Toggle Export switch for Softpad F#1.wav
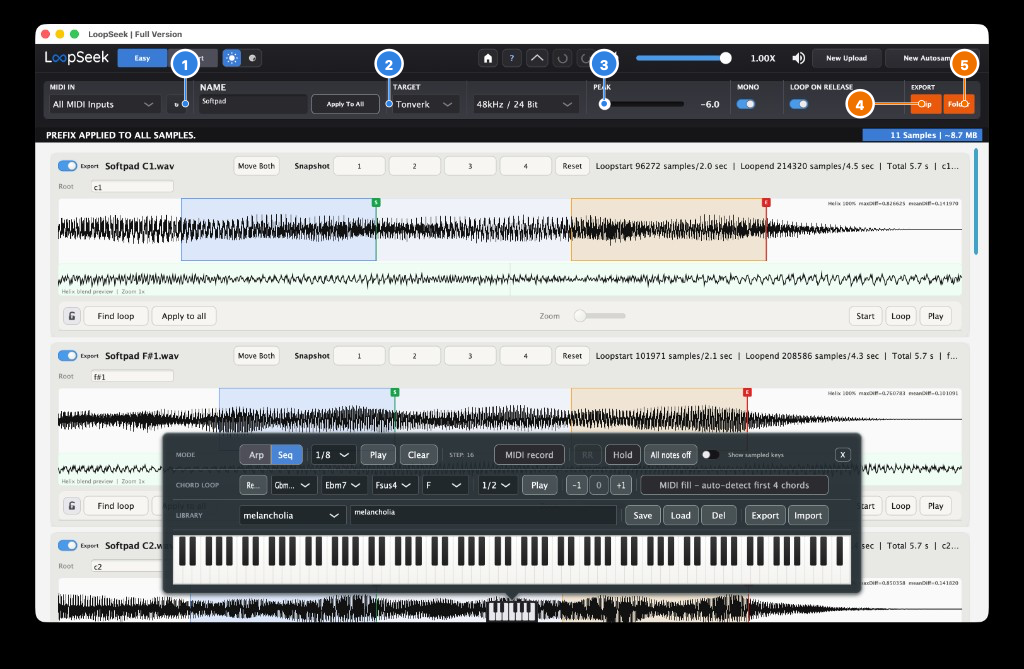Viewport: 1024px width, 669px height. pyautogui.click(x=67, y=355)
